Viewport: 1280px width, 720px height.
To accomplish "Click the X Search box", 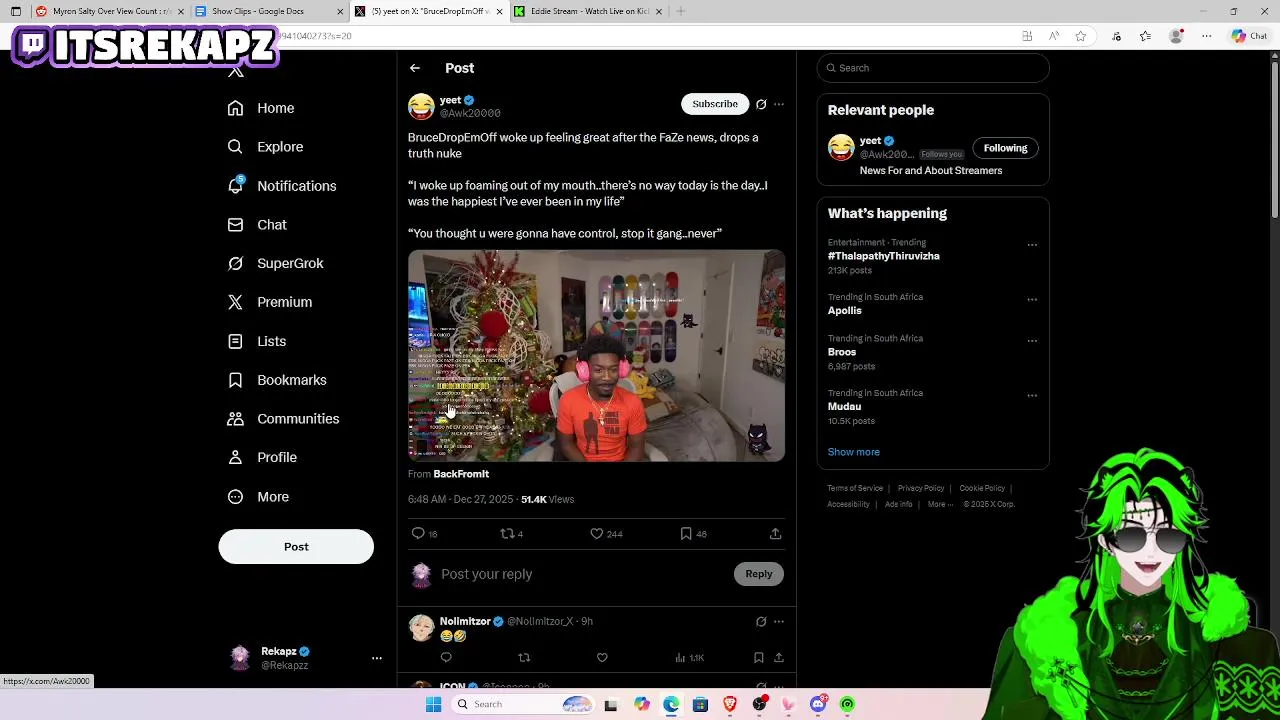I will pyautogui.click(x=933, y=68).
